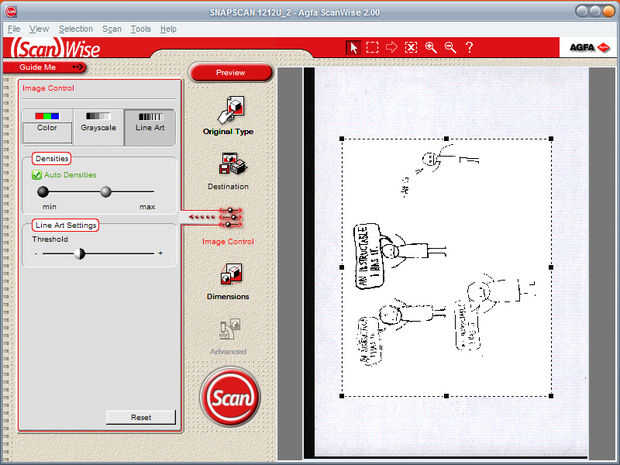Open the Scan menu
This screenshot has width=620, height=465.
[112, 29]
